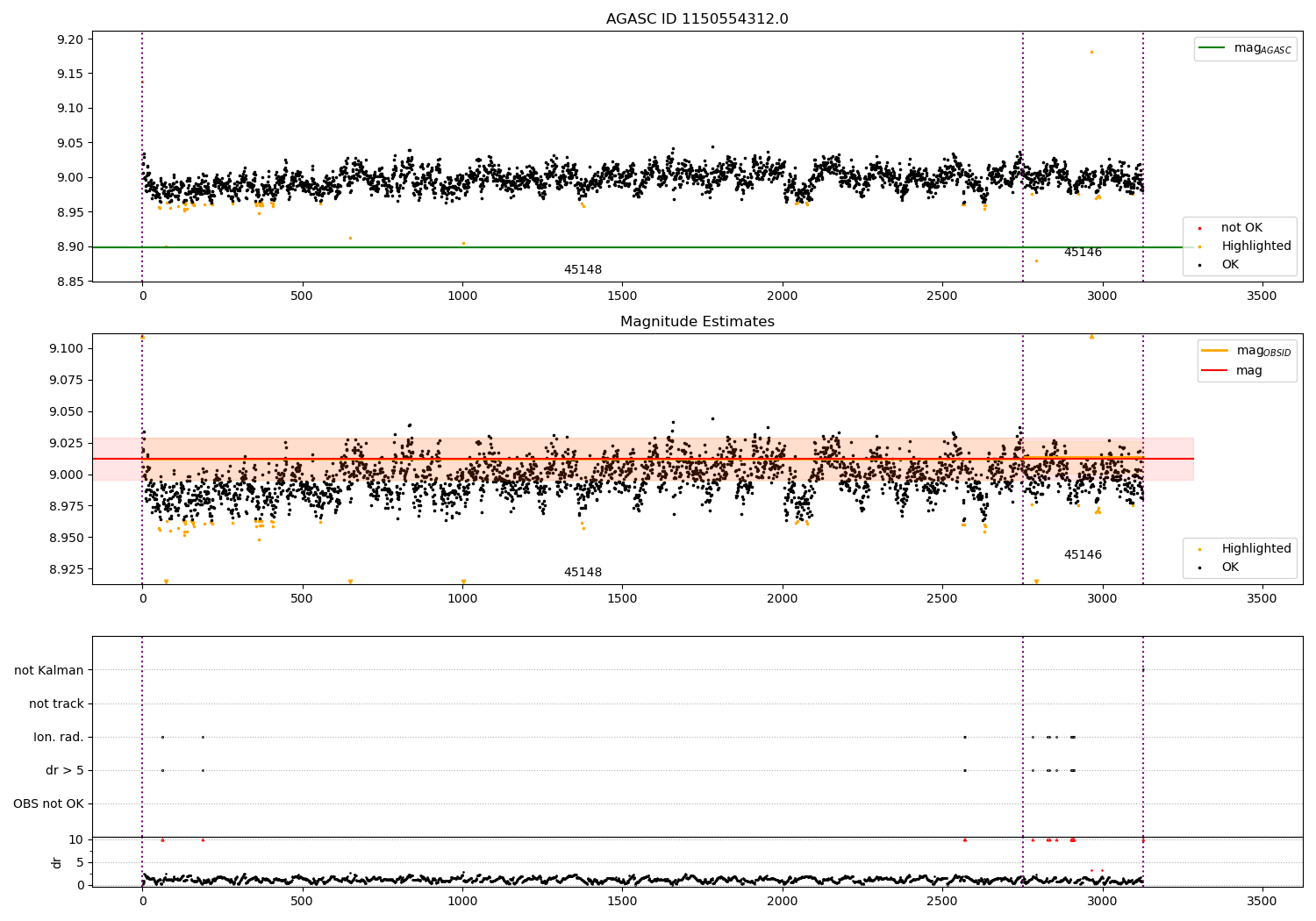Image resolution: width=1316 pixels, height=921 pixels.
Task: Click the '45148' label in the Magnitude Estimates plot
Action: (x=583, y=573)
